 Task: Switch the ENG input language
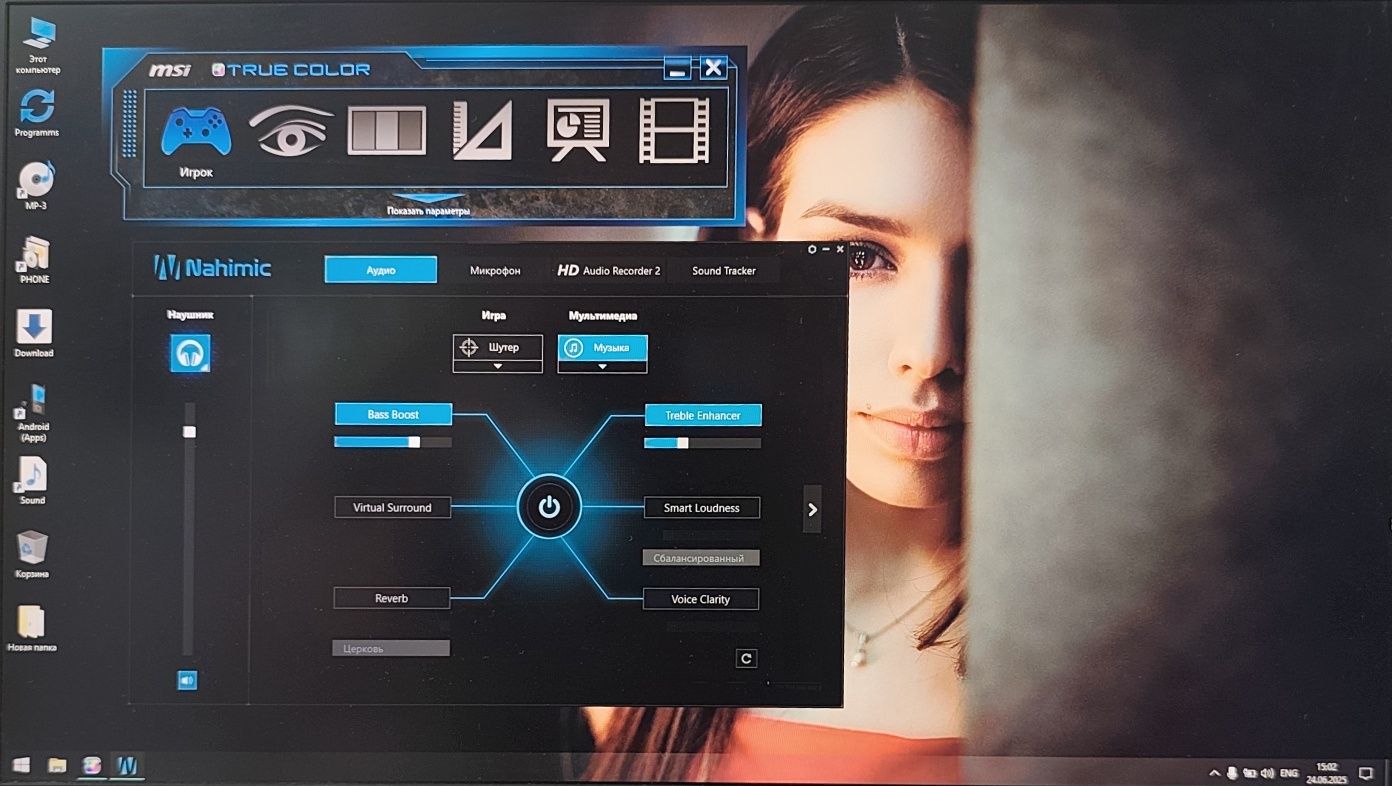1289,773
